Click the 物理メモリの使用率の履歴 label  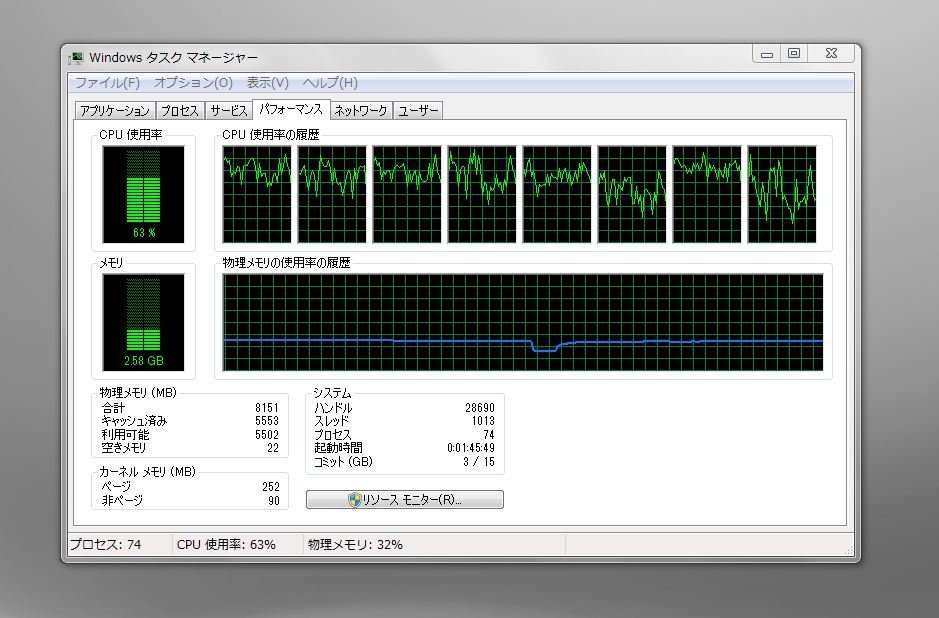pos(286,263)
